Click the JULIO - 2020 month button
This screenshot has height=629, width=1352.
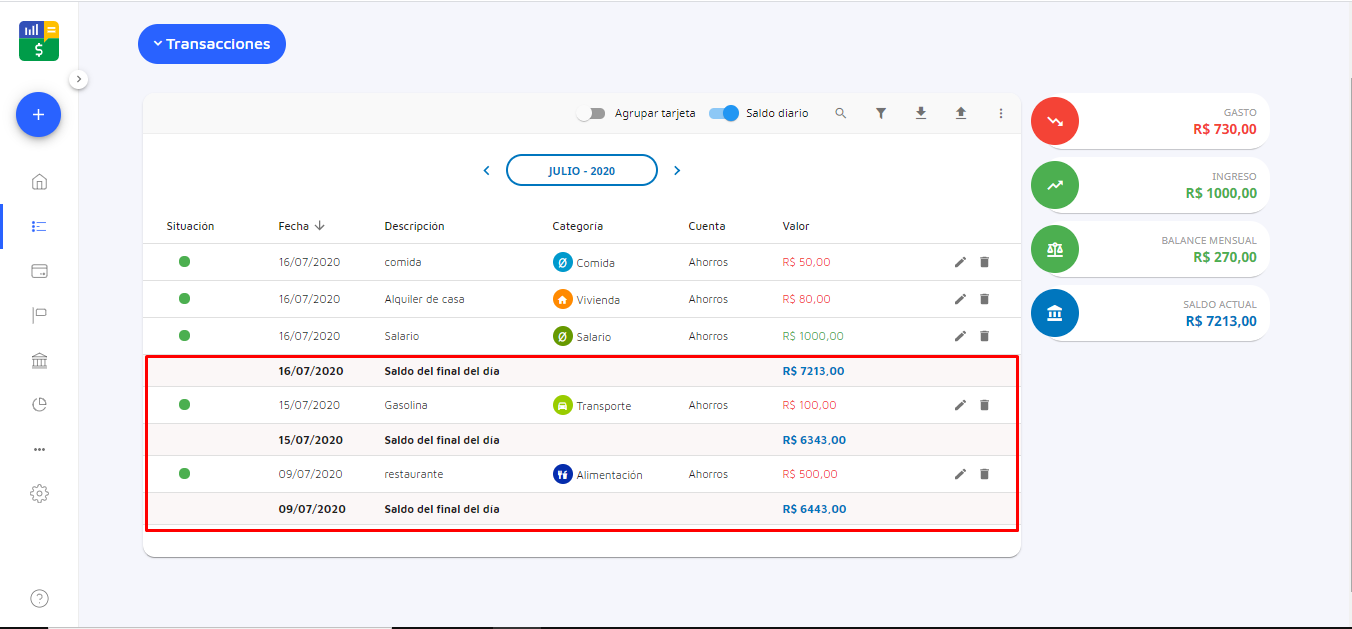click(x=581, y=171)
